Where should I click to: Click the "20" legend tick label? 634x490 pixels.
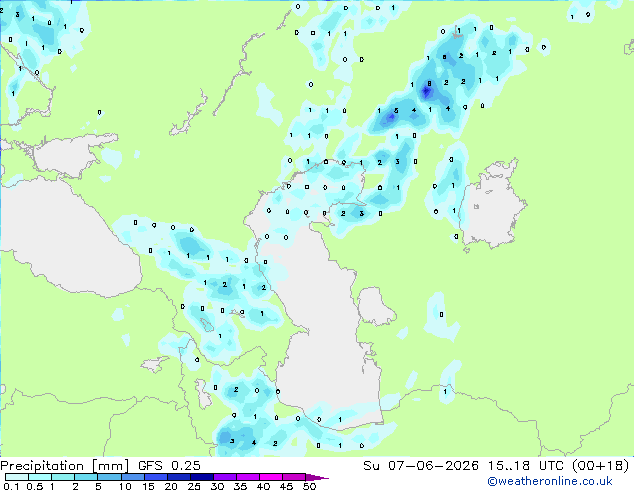point(171,486)
